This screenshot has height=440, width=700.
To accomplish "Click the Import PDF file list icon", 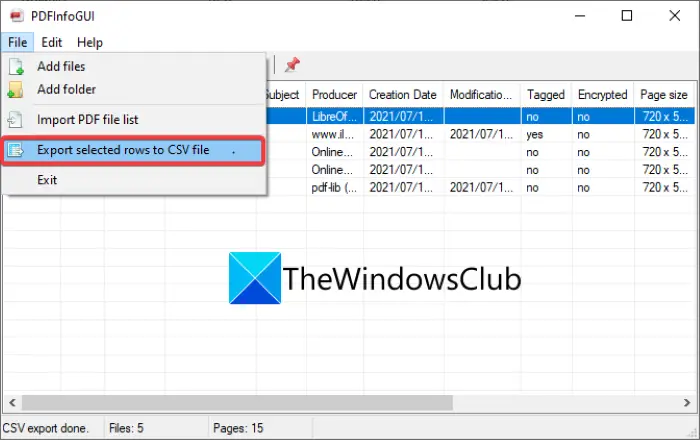I will click(15, 120).
